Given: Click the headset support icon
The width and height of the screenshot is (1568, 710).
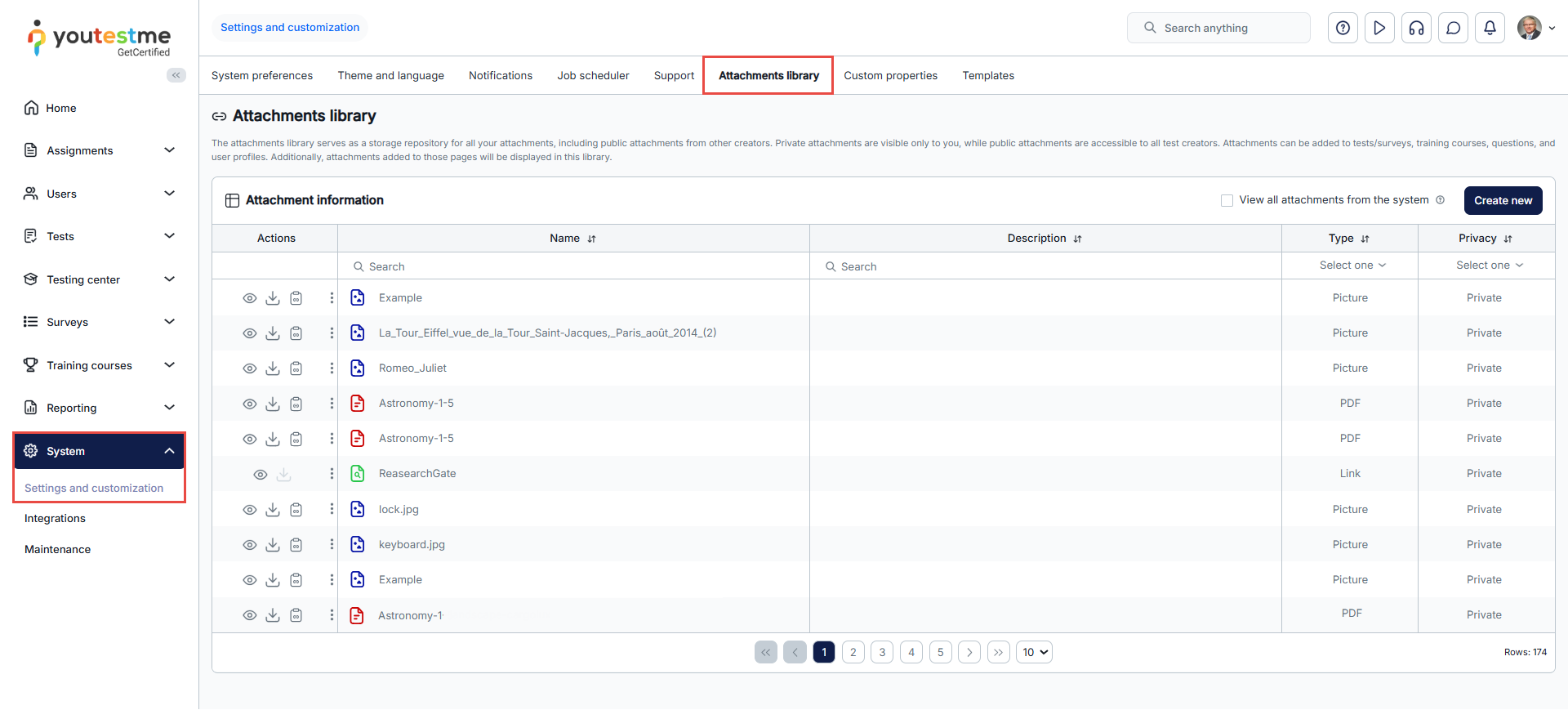Looking at the screenshot, I should pyautogui.click(x=1416, y=28).
